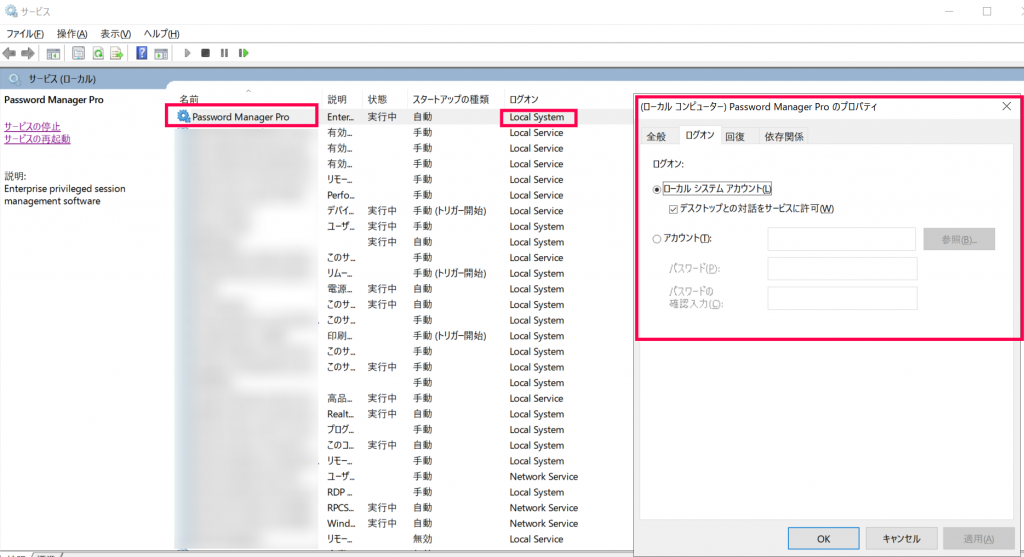Select the ローカル システム アカウント radio button
Viewport: 1024px width, 557px height.
657,189
